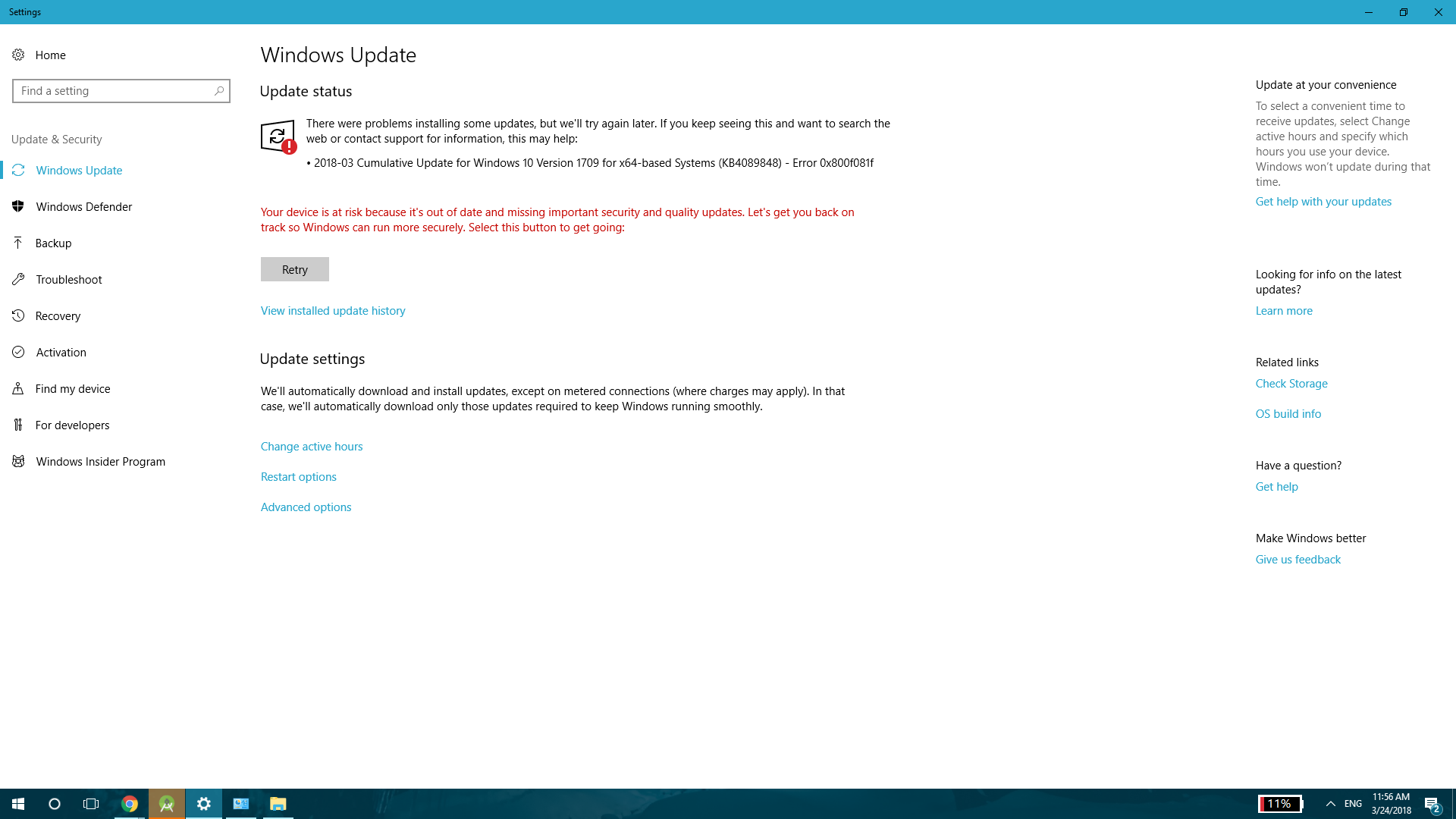Image resolution: width=1456 pixels, height=819 pixels.
Task: View installed update history
Action: 333,310
